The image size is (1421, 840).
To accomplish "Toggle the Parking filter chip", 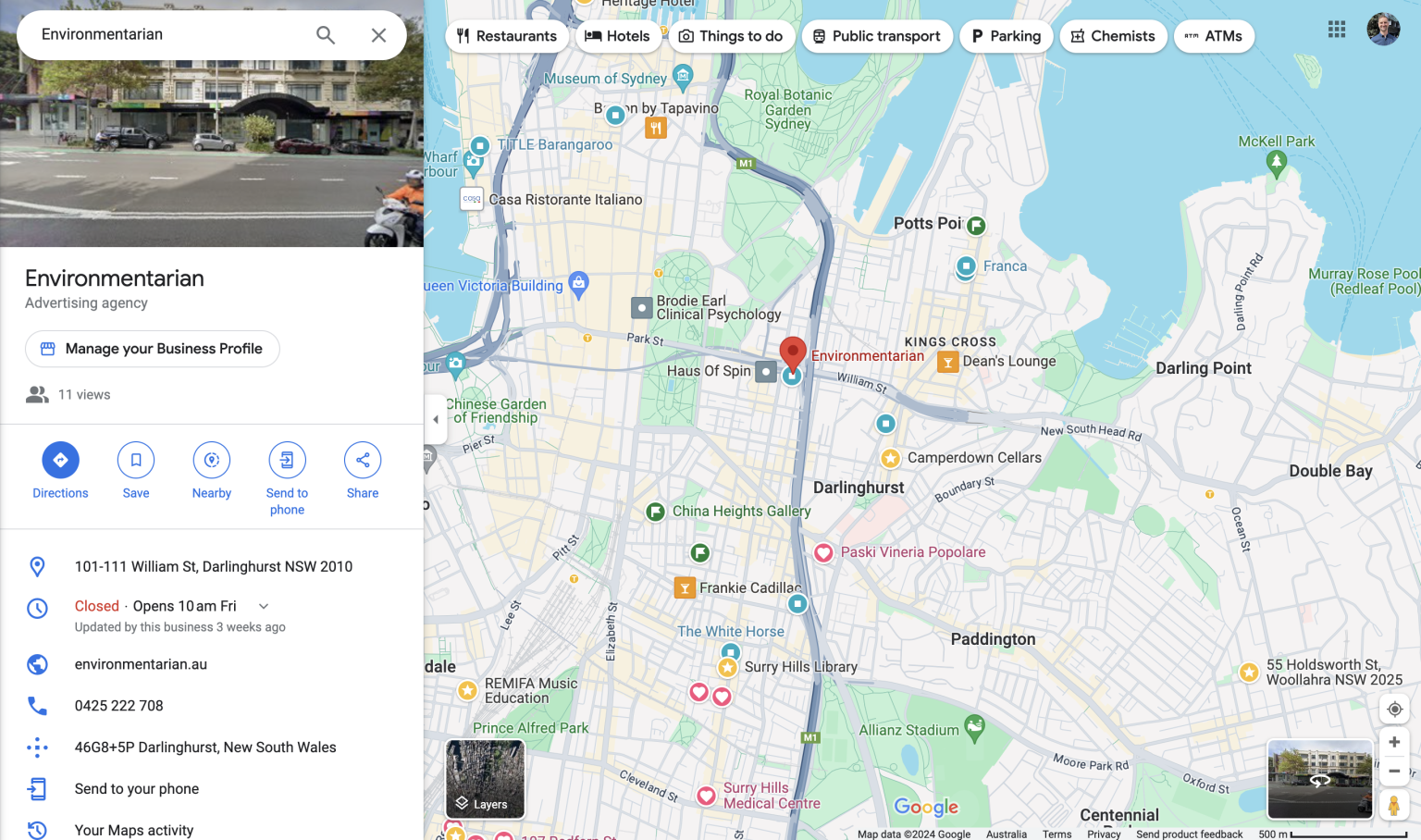I will click(1006, 36).
